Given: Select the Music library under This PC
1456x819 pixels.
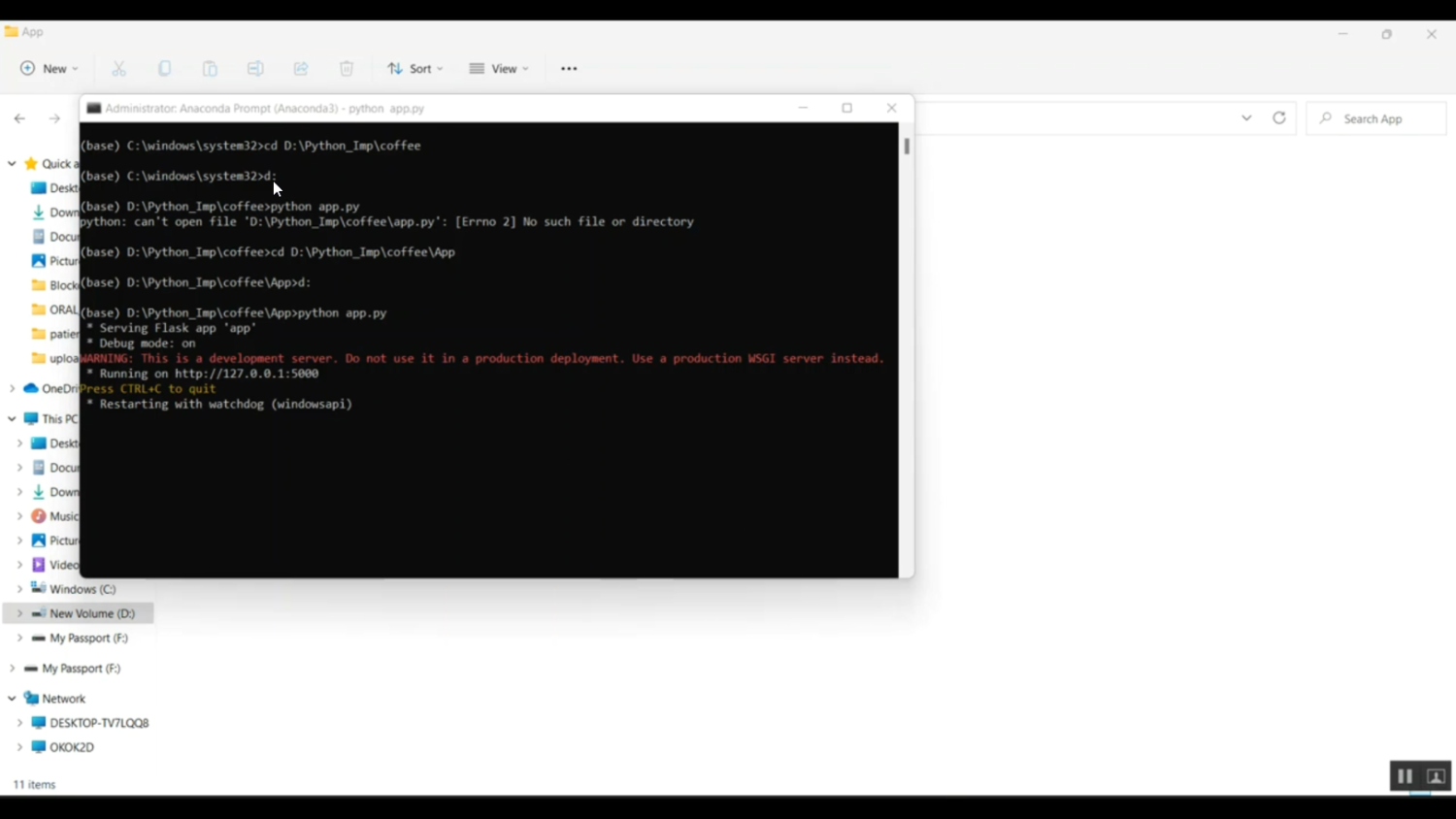Looking at the screenshot, I should tap(54, 516).
